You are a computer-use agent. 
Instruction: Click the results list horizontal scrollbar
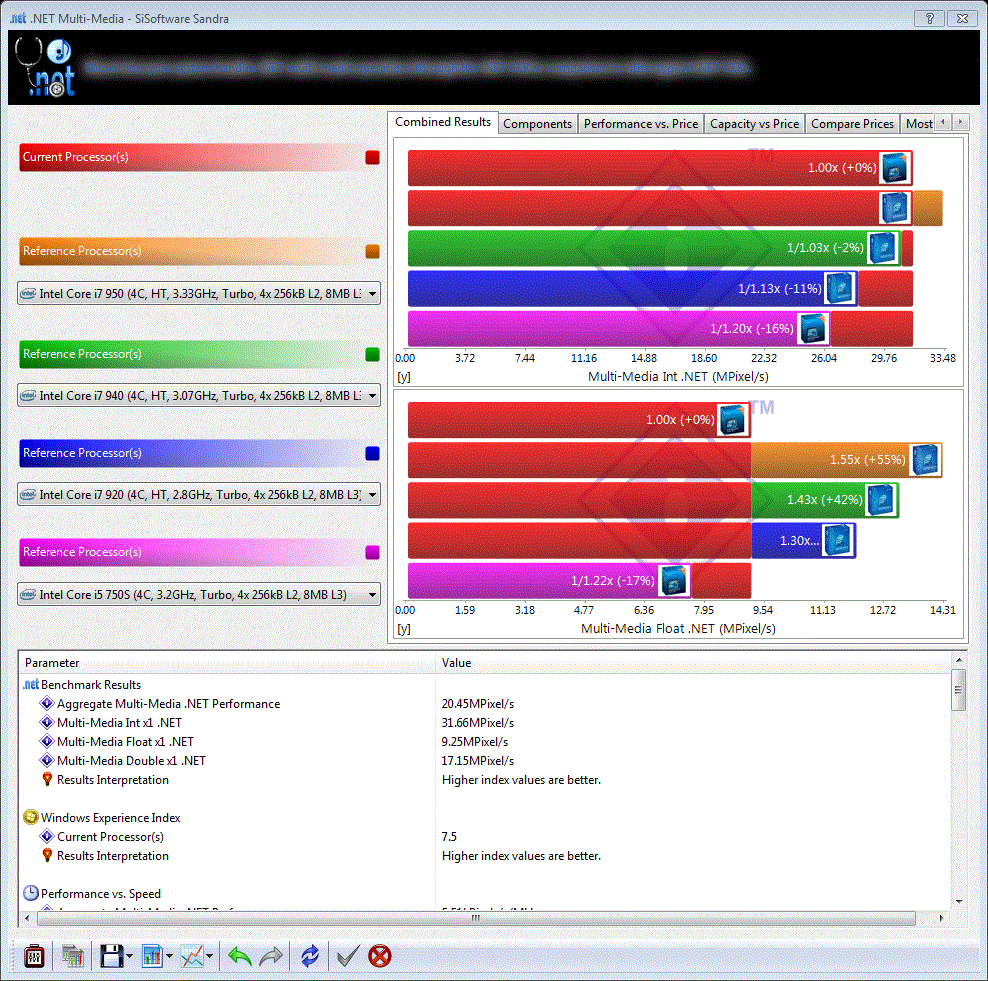(476, 918)
